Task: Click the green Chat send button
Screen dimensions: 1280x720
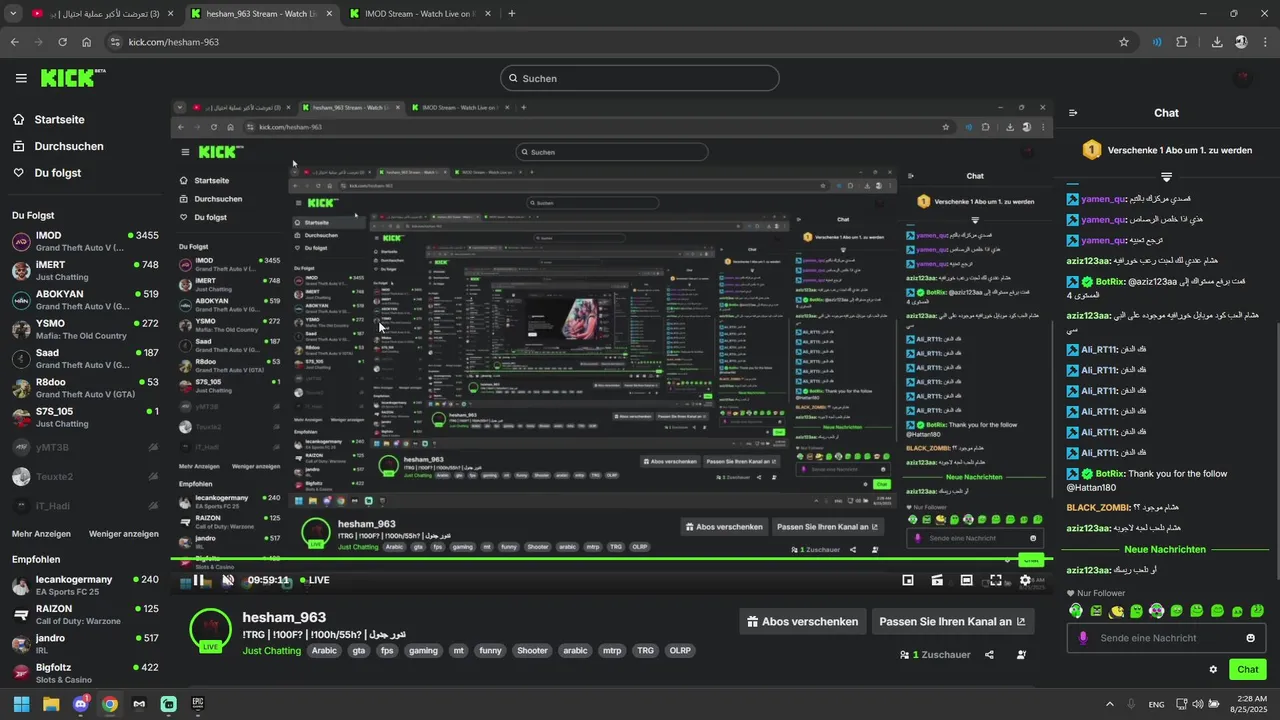Action: (1248, 669)
